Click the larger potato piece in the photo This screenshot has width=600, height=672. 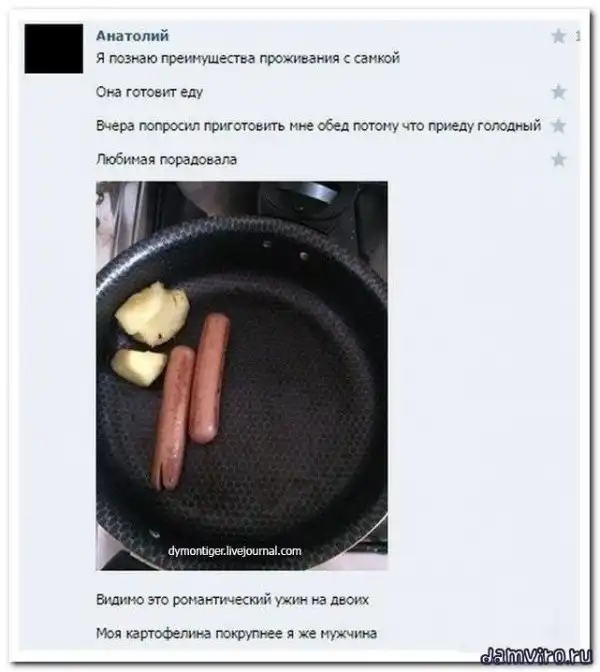[x=153, y=314]
